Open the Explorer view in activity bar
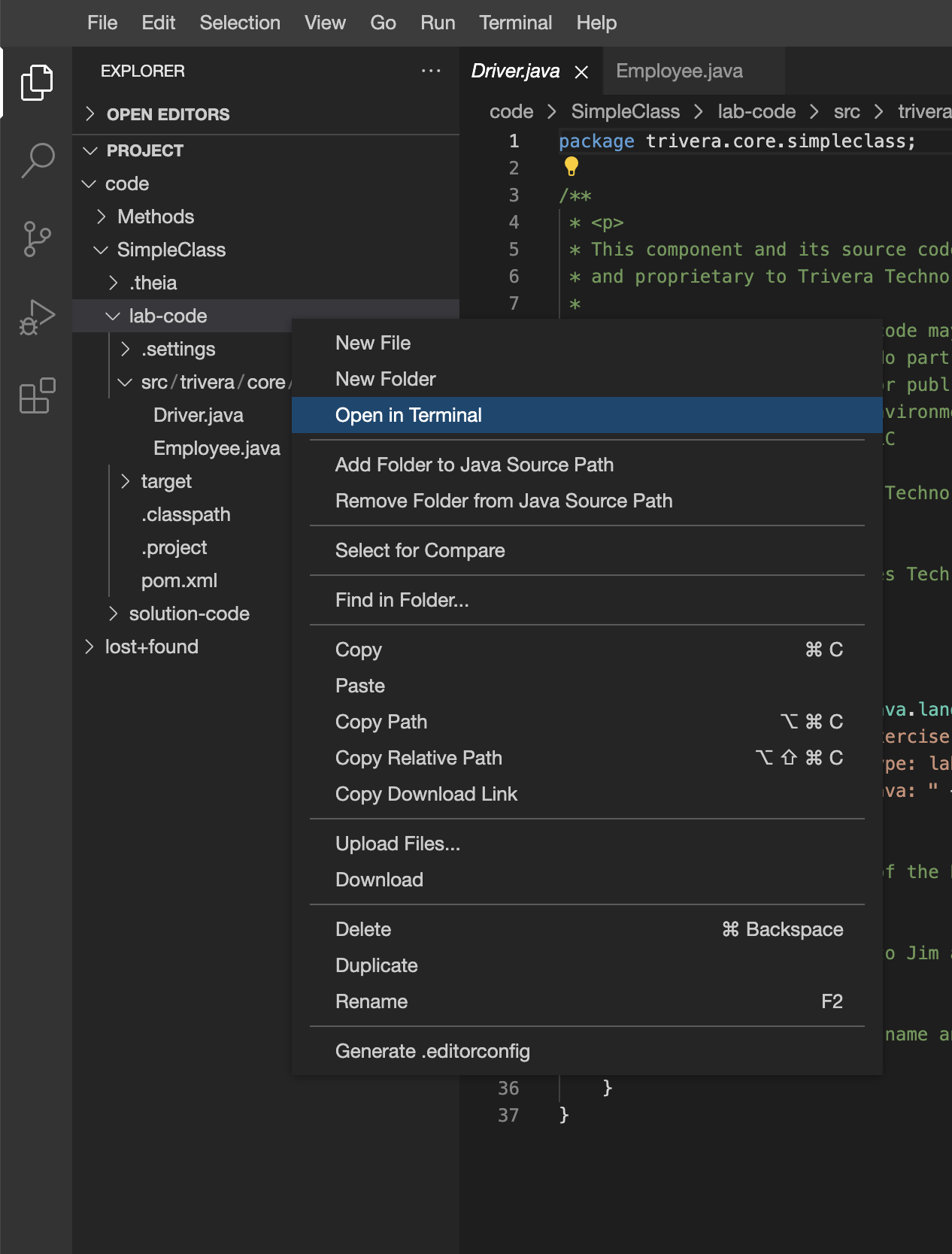The width and height of the screenshot is (952, 1254). 36,82
